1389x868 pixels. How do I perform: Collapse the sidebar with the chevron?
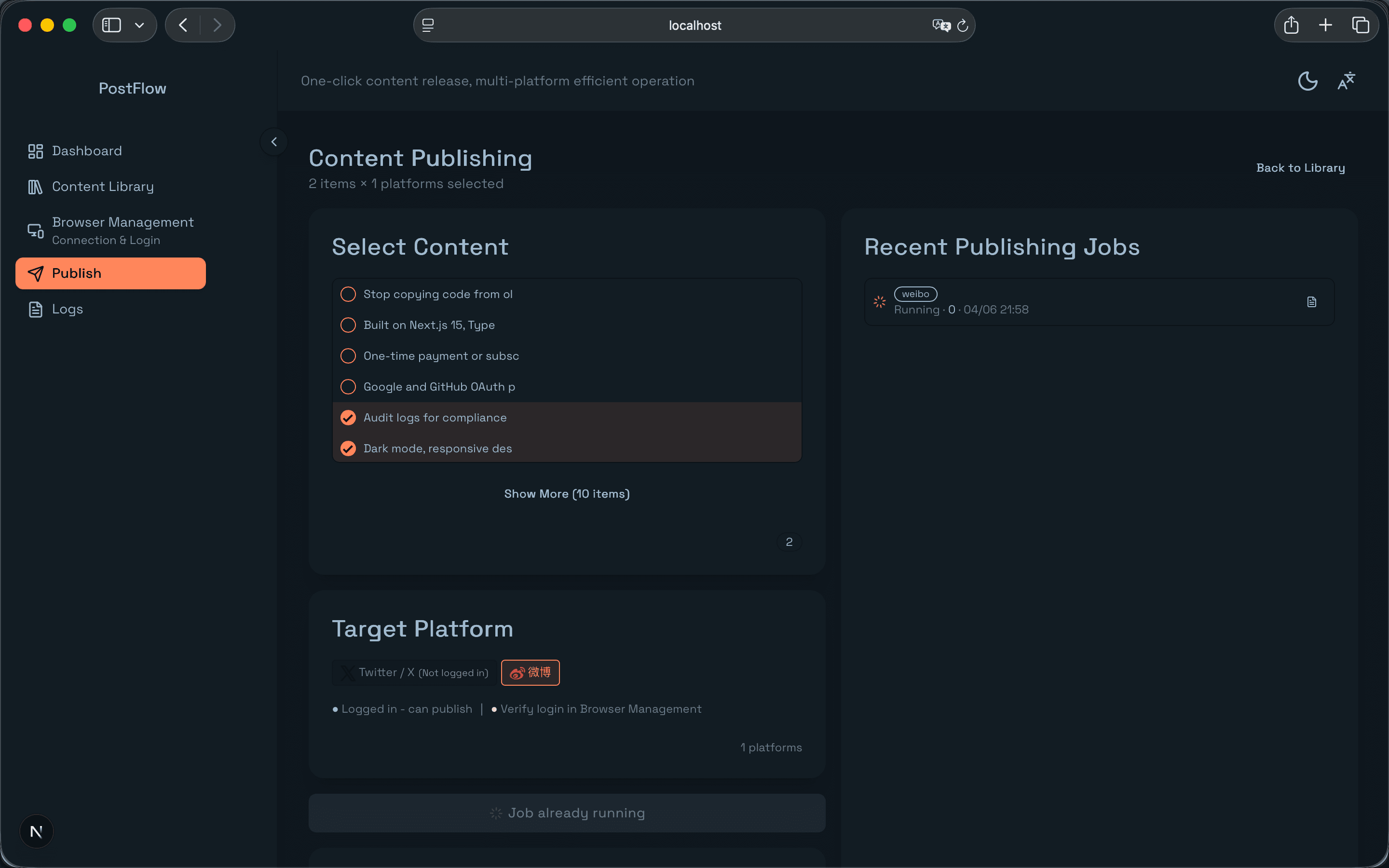[274, 141]
